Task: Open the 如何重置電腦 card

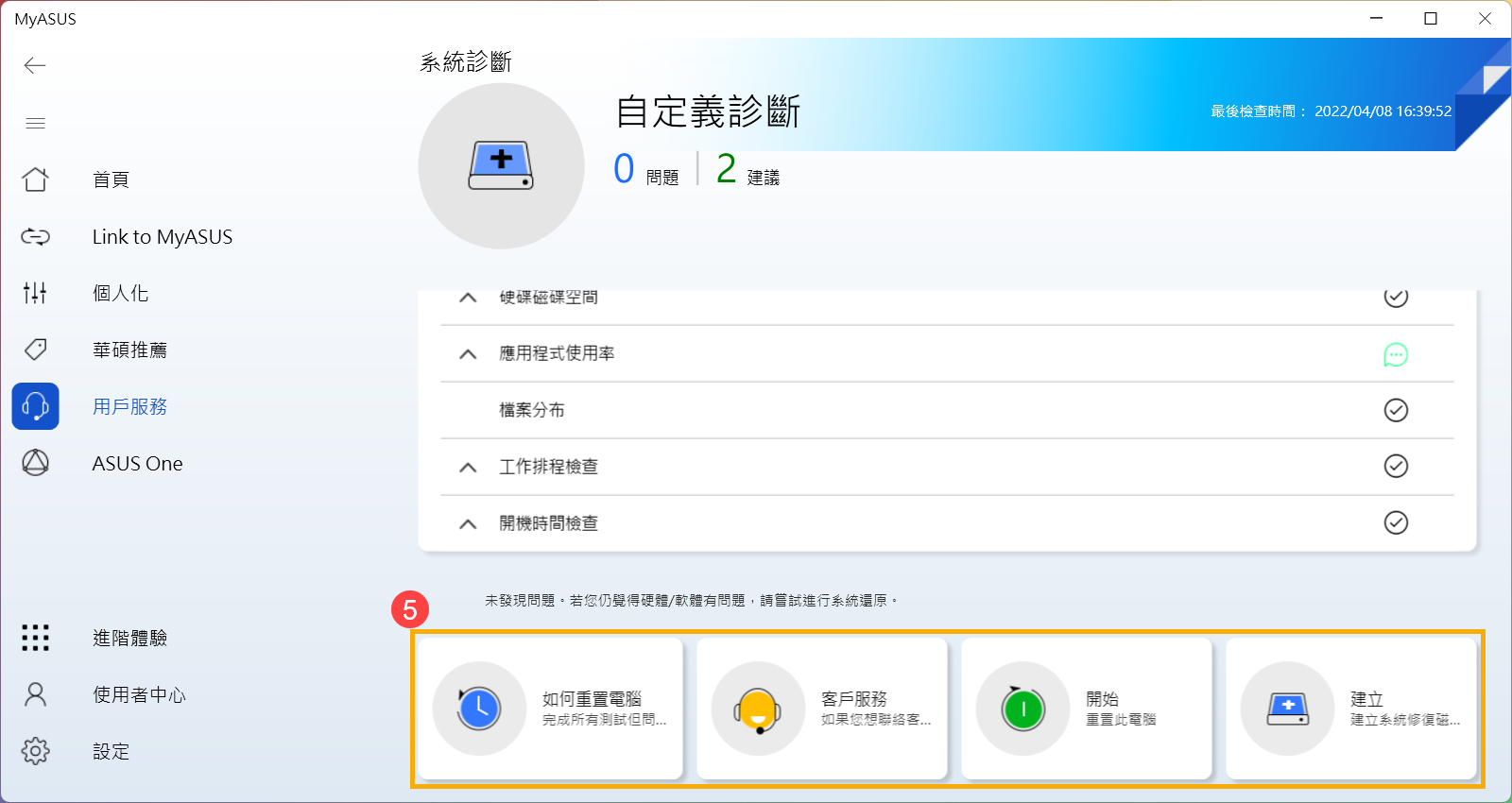Action: point(550,709)
